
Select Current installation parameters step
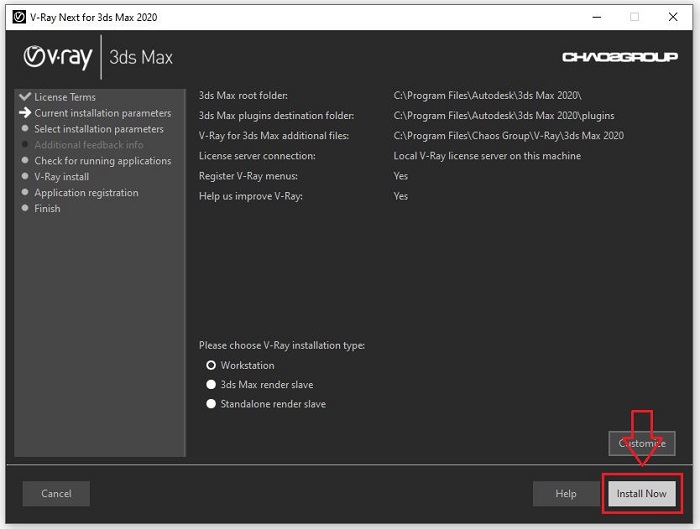coord(103,113)
